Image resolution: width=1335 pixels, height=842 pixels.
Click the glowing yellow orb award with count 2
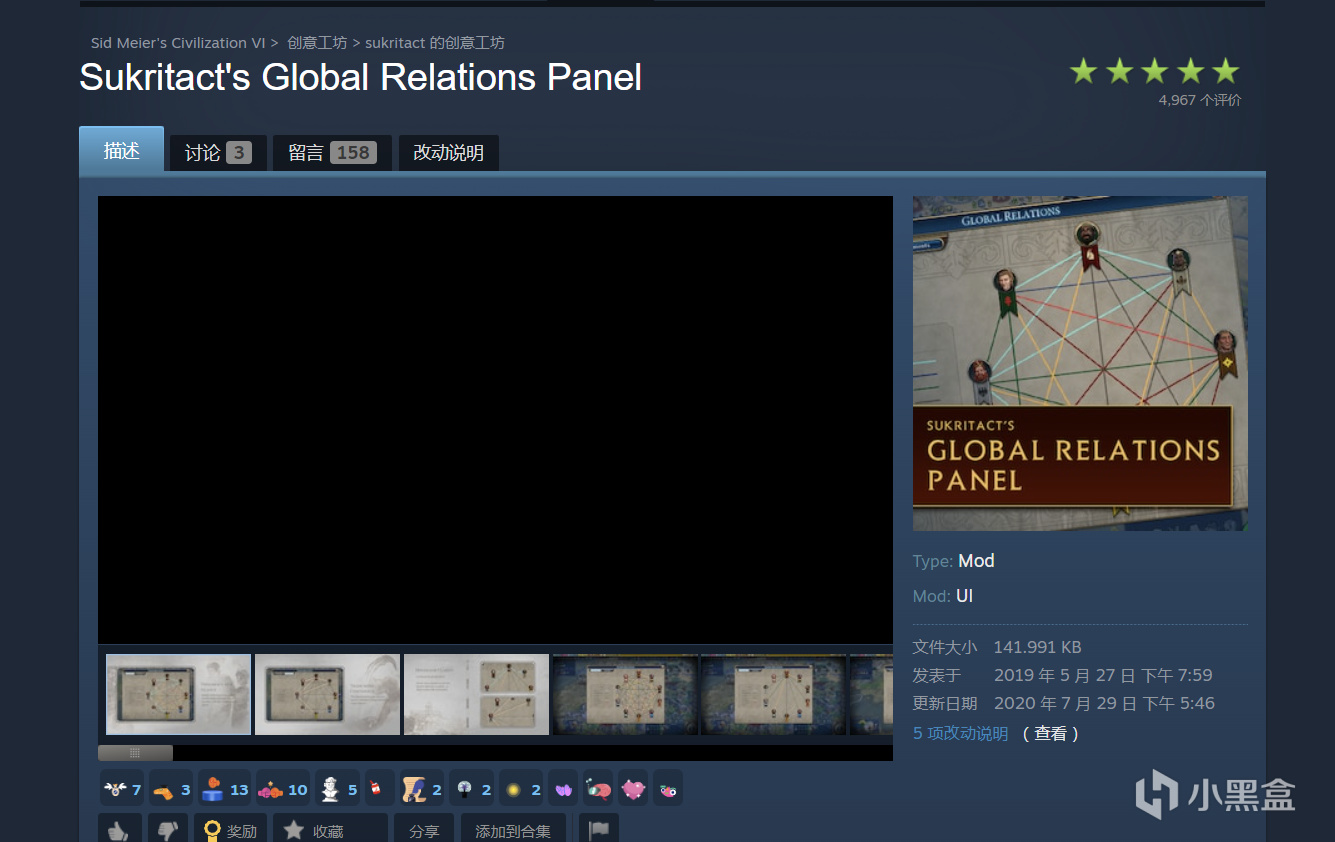522,790
